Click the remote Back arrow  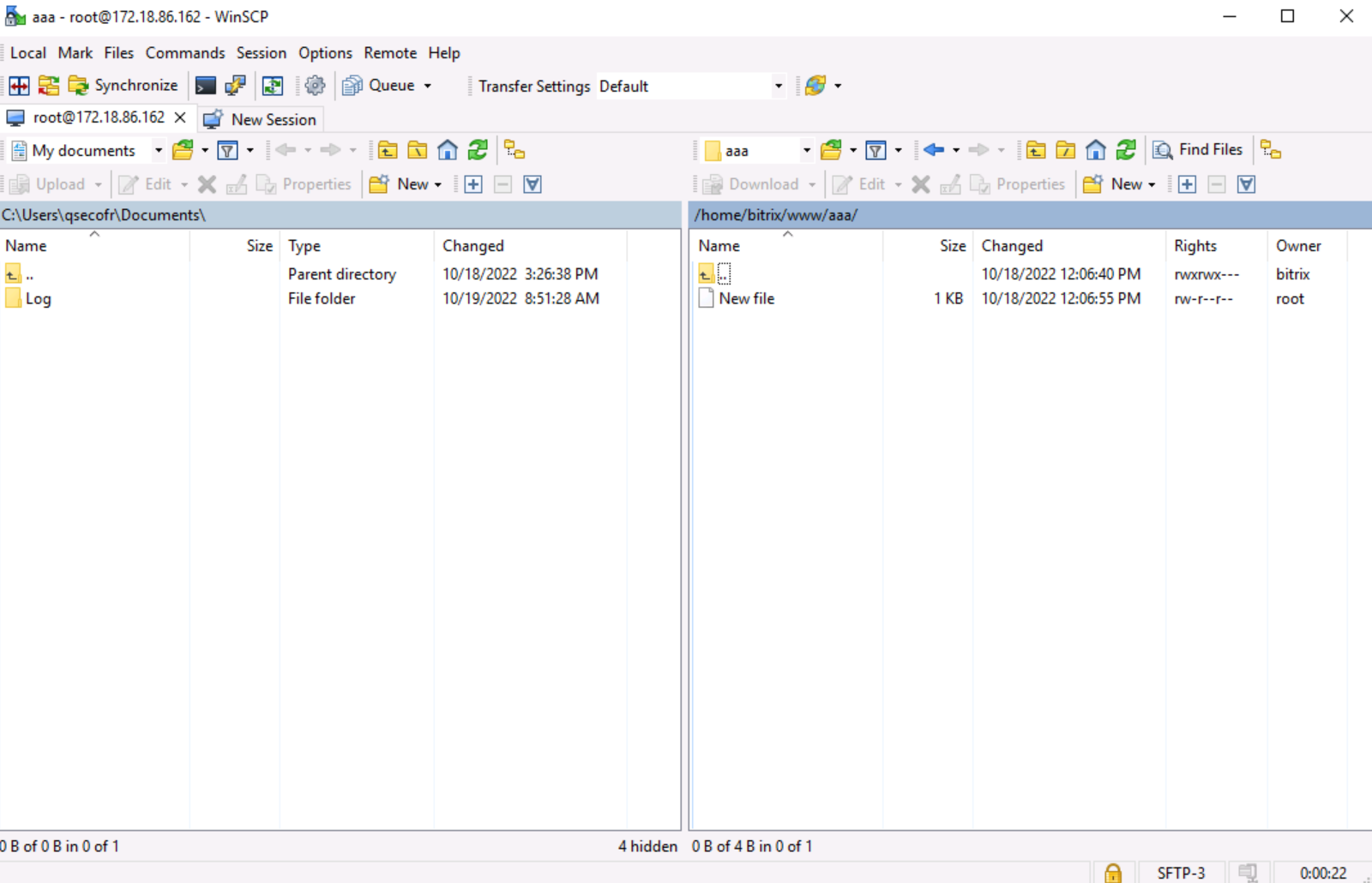[934, 151]
